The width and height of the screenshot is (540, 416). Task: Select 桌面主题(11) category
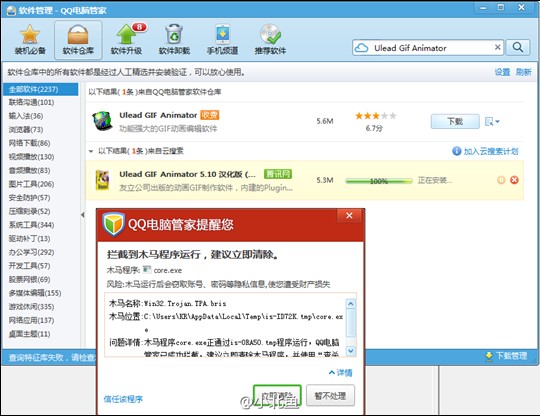click(29, 334)
